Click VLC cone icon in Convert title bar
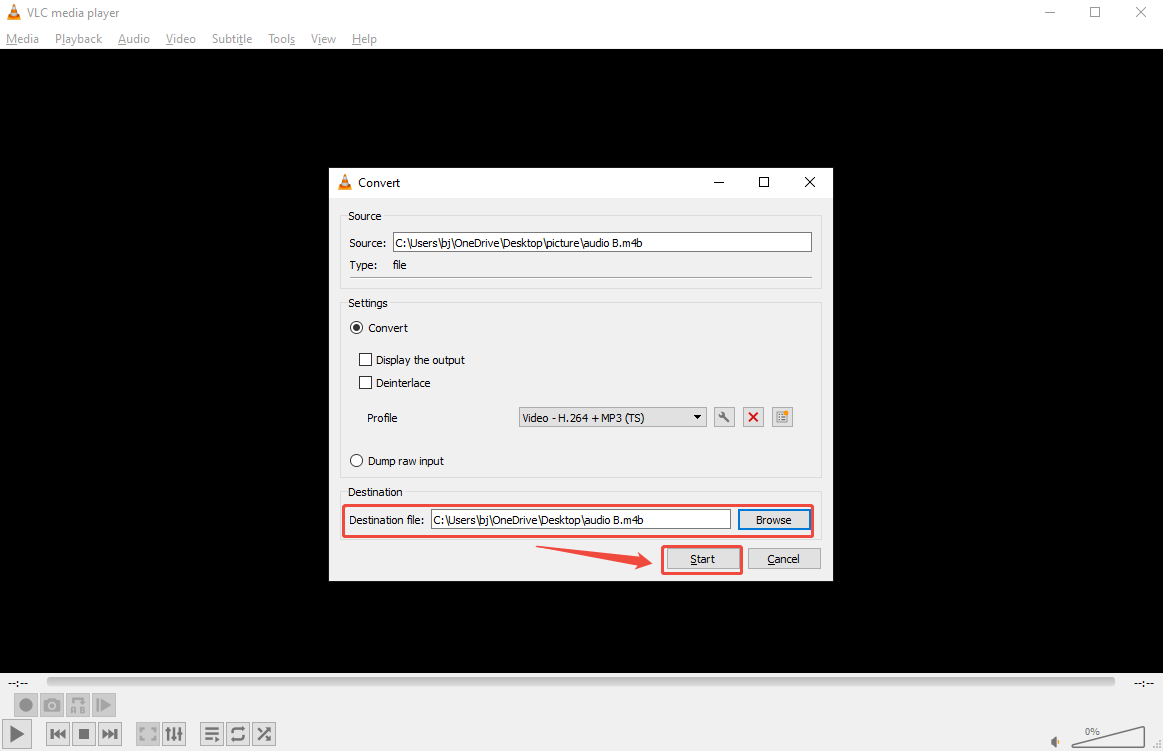1163x751 pixels. [345, 182]
